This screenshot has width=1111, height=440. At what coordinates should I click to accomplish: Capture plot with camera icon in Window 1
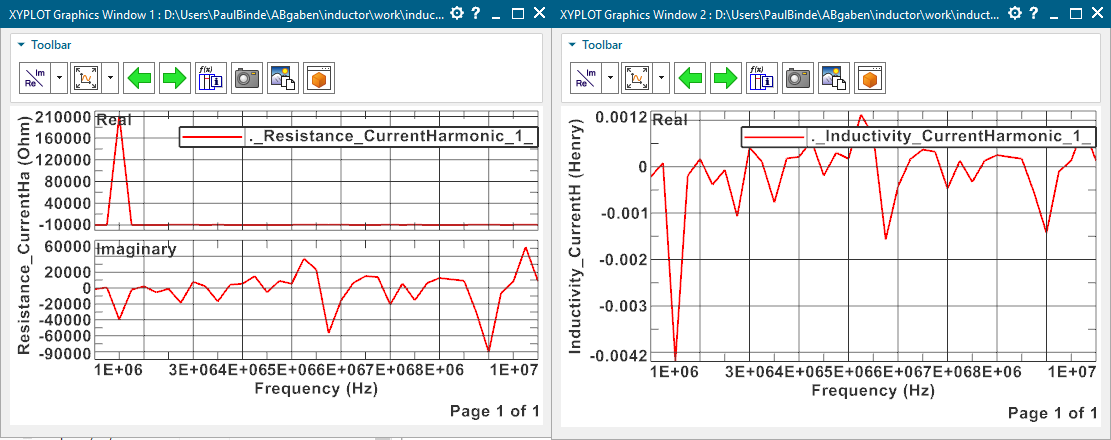coord(246,77)
